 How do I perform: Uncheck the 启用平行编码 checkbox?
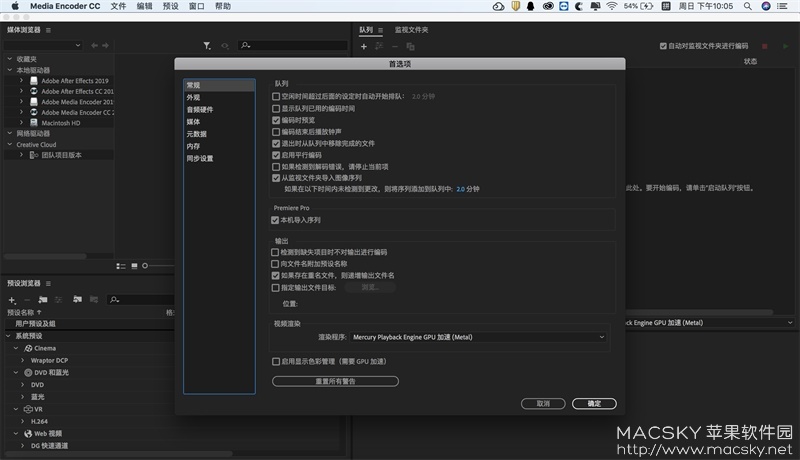[x=276, y=155]
